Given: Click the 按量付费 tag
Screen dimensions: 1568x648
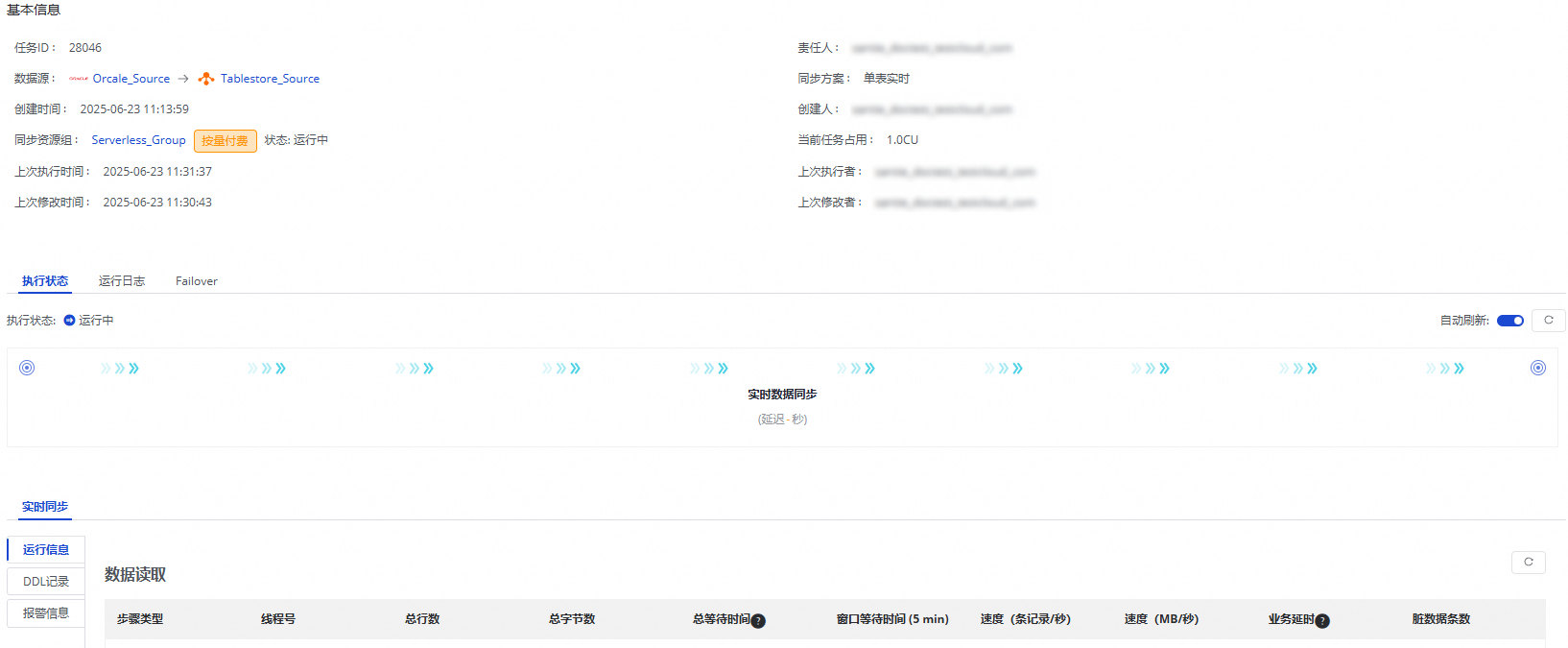Looking at the screenshot, I should (x=226, y=141).
